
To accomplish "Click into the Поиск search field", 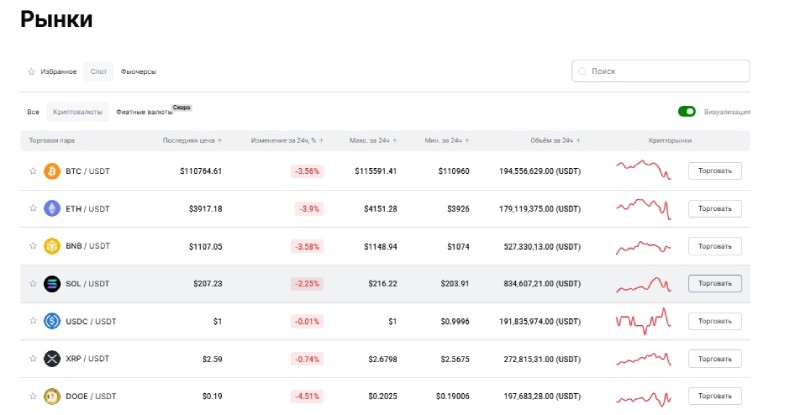I will coord(665,72).
